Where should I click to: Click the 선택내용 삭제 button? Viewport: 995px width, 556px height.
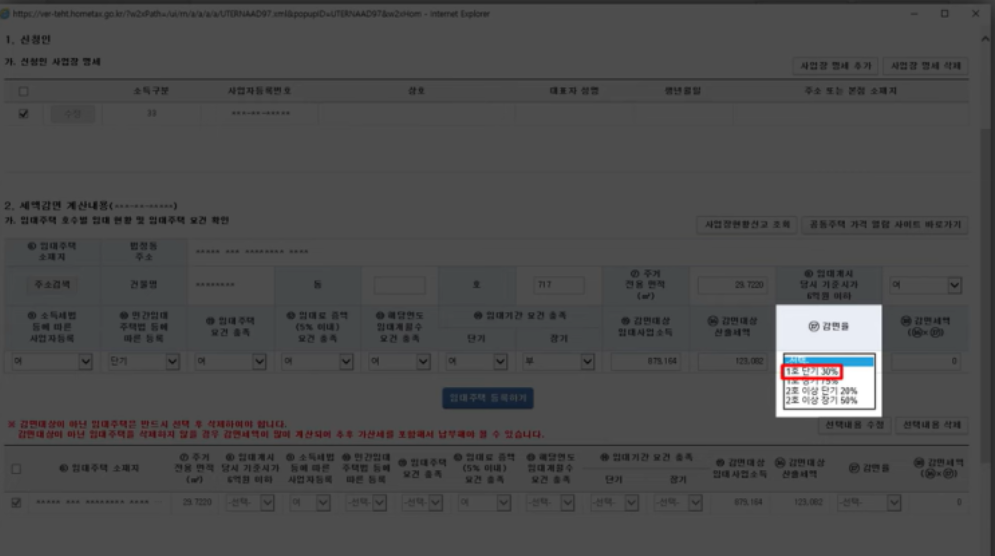tap(932, 425)
